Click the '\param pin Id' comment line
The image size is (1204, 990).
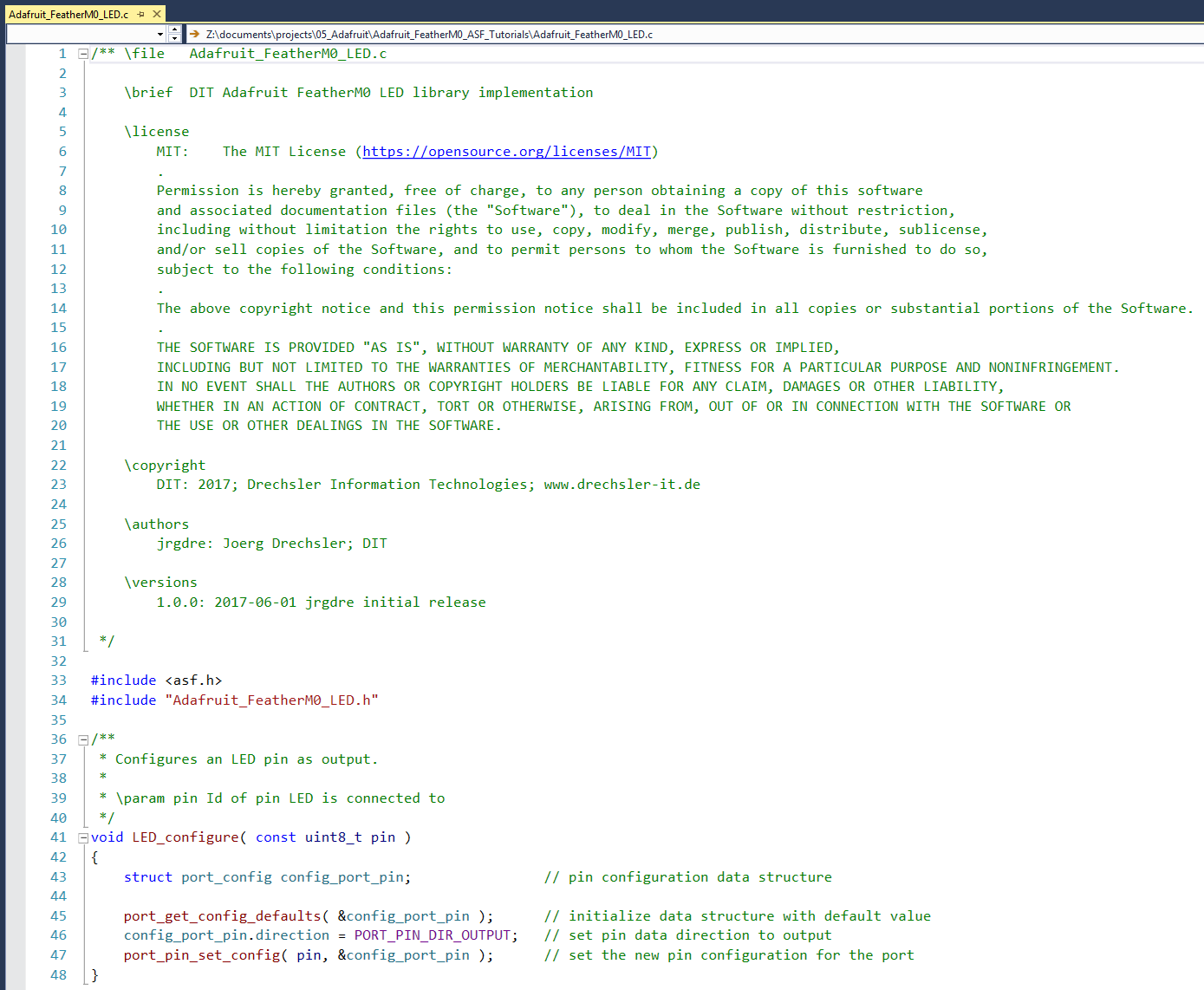272,798
